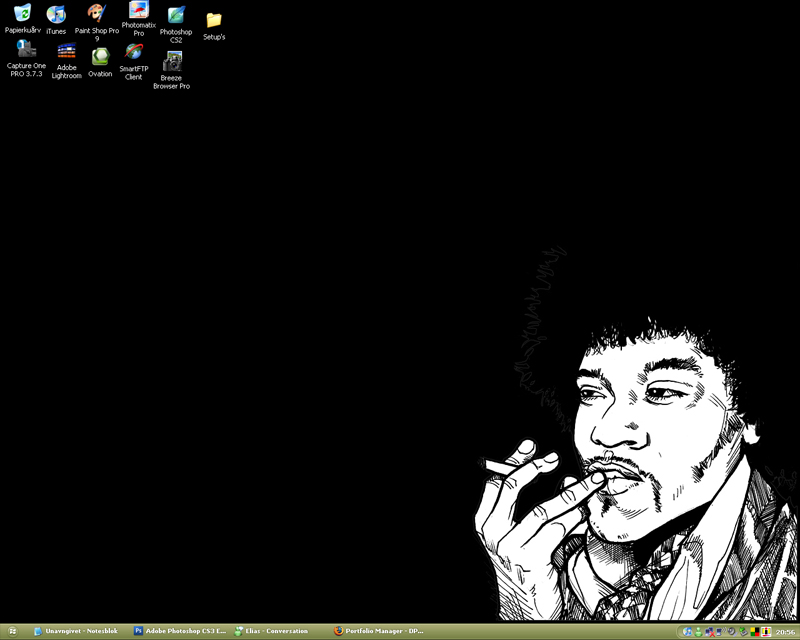800x640 pixels.
Task: Click the Breeze Browser Pro icon
Action: click(x=171, y=70)
